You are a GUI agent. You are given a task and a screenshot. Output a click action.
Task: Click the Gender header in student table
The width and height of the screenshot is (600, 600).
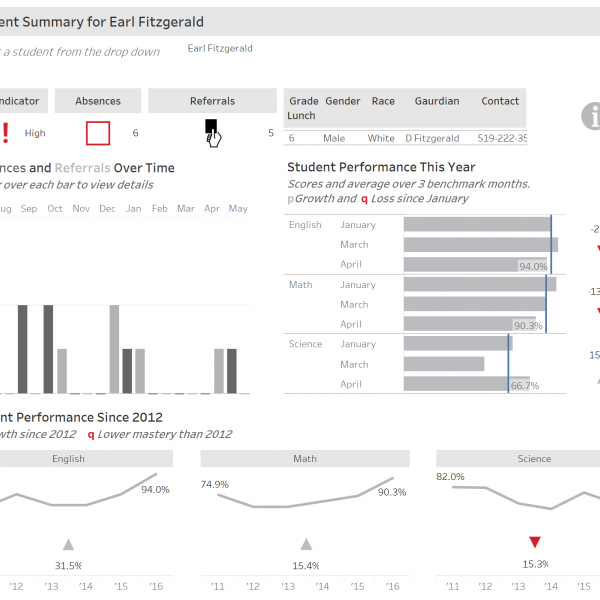[x=342, y=101]
